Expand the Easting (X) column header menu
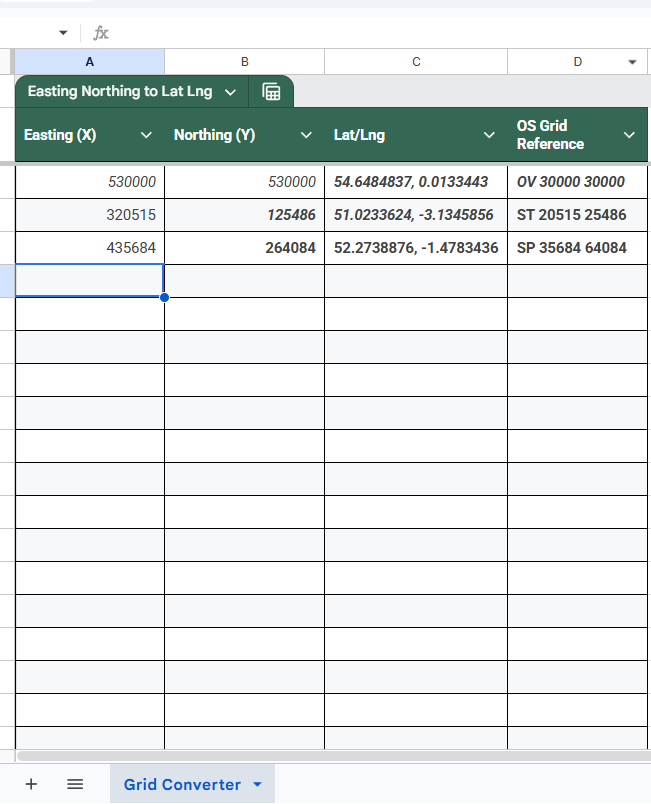Image resolution: width=651 pixels, height=804 pixels. tap(147, 134)
